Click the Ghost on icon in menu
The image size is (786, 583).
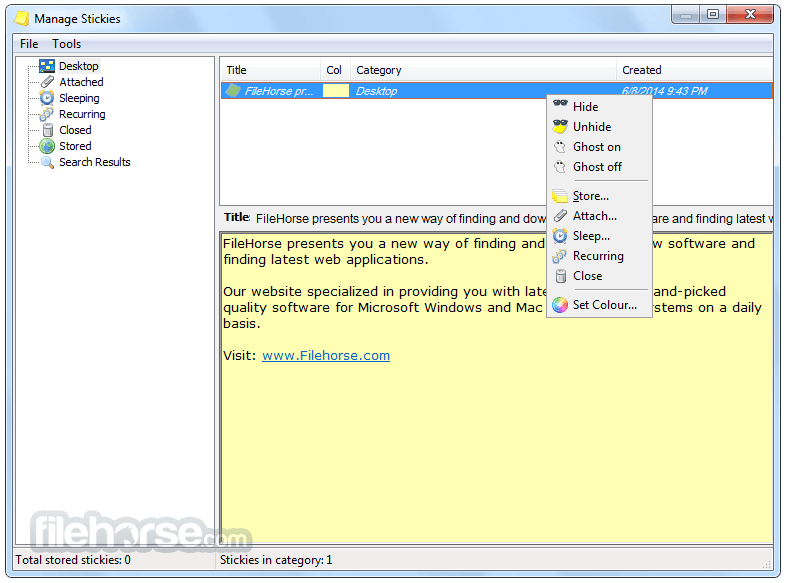click(560, 147)
